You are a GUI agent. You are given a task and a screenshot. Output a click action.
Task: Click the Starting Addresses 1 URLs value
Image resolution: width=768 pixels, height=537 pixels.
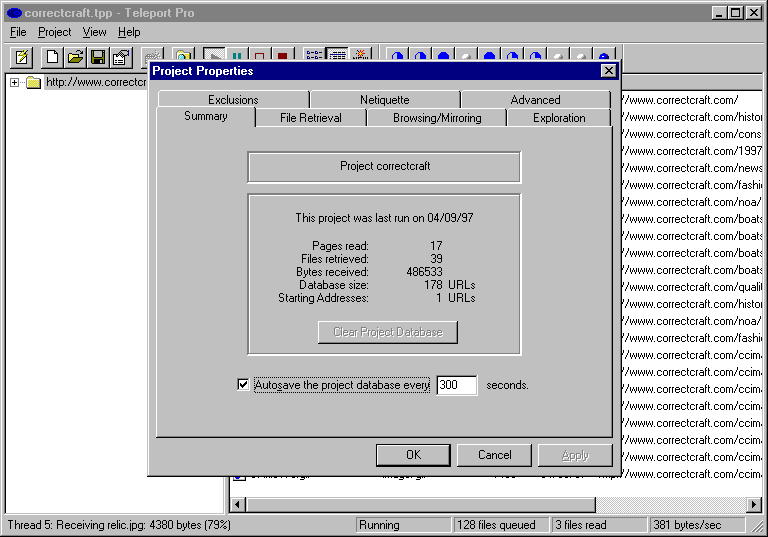(456, 298)
